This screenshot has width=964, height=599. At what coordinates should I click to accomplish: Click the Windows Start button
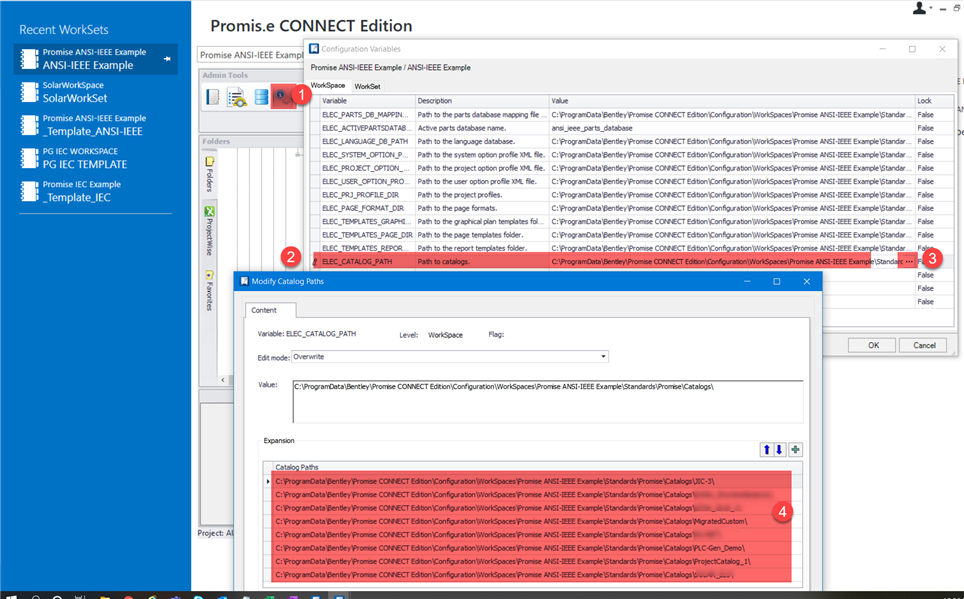coord(10,593)
